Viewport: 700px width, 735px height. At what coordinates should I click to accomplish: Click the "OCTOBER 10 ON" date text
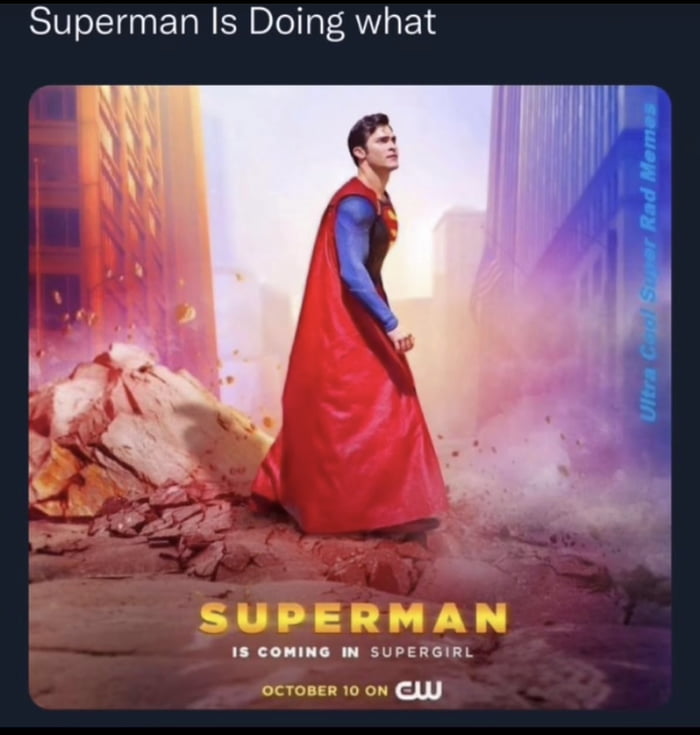coord(324,690)
